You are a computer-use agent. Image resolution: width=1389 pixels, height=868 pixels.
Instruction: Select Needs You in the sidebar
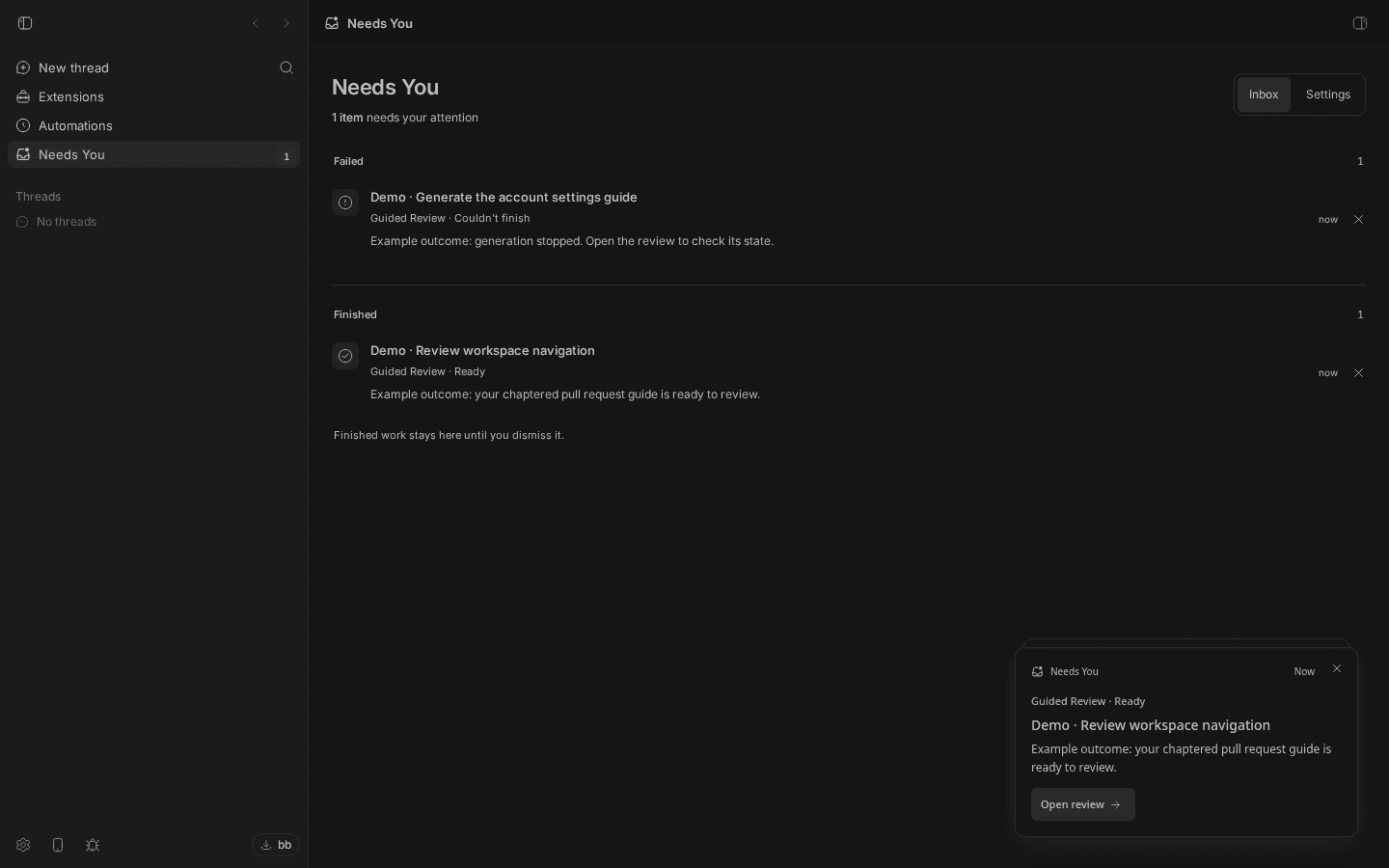(154, 154)
